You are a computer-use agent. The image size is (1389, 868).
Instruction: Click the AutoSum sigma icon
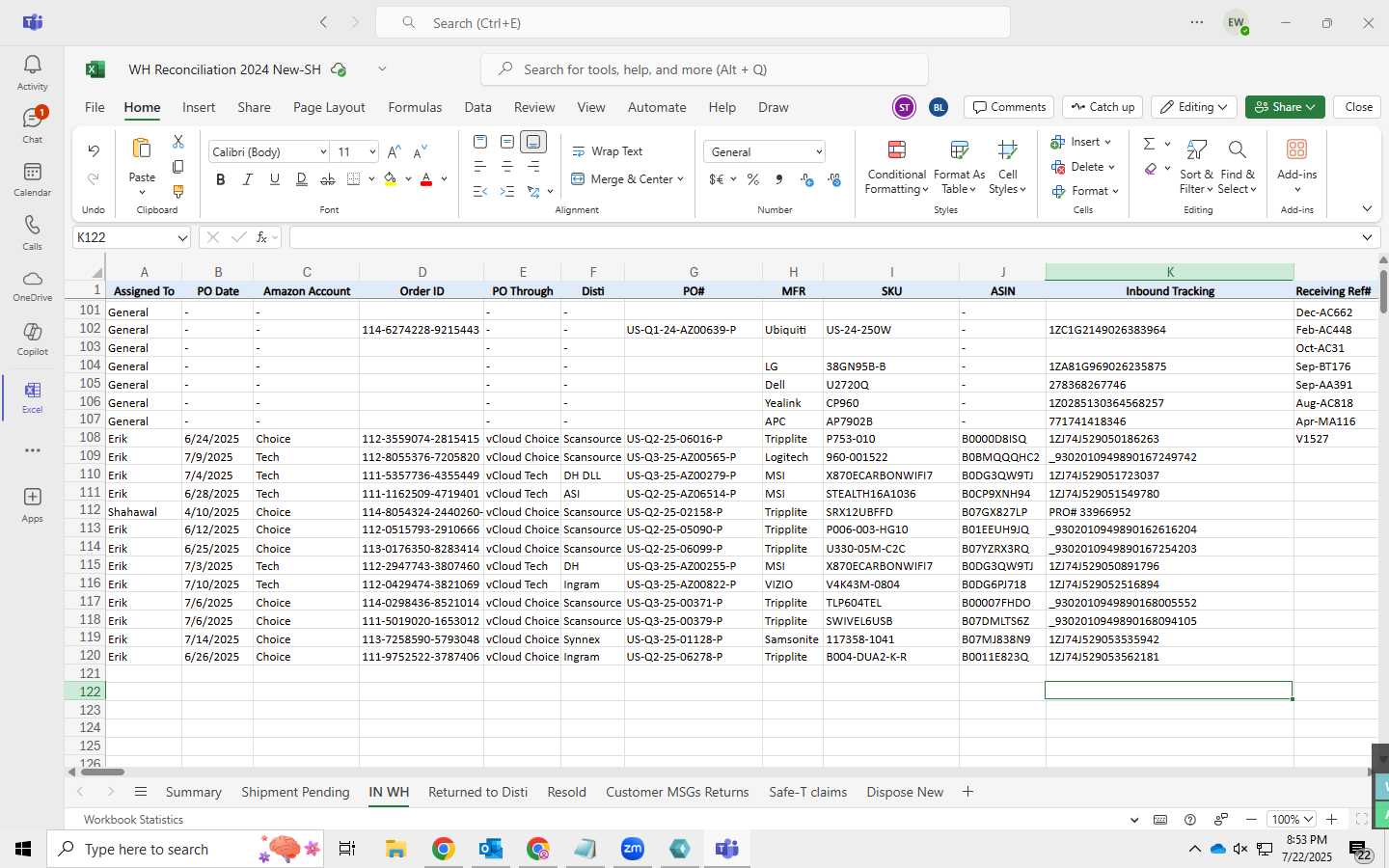tap(1149, 144)
